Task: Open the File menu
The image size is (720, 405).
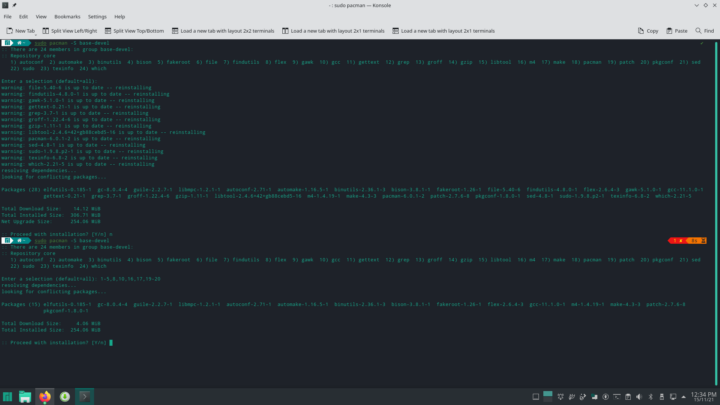Action: click(x=7, y=17)
